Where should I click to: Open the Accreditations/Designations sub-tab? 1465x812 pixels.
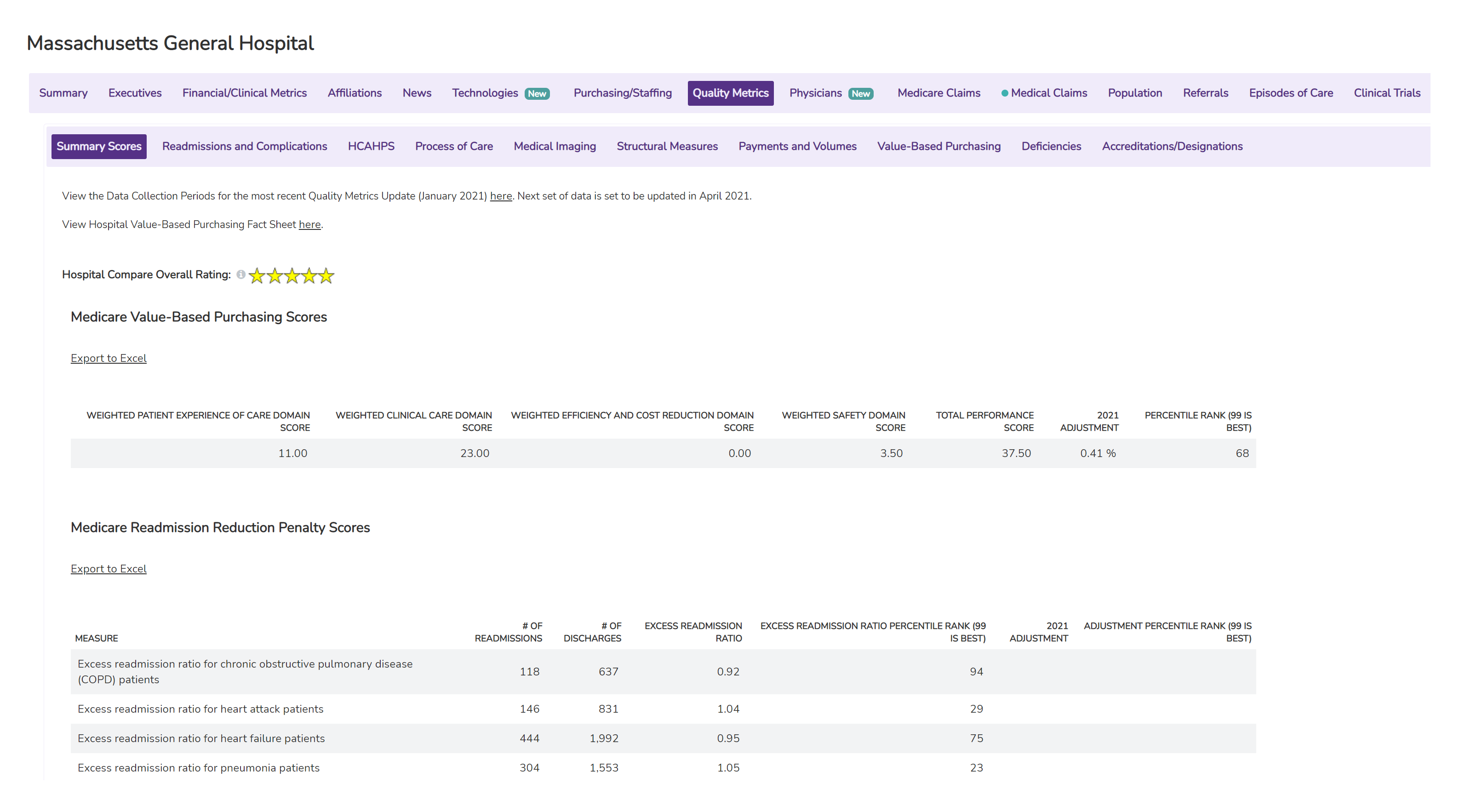(x=1172, y=147)
